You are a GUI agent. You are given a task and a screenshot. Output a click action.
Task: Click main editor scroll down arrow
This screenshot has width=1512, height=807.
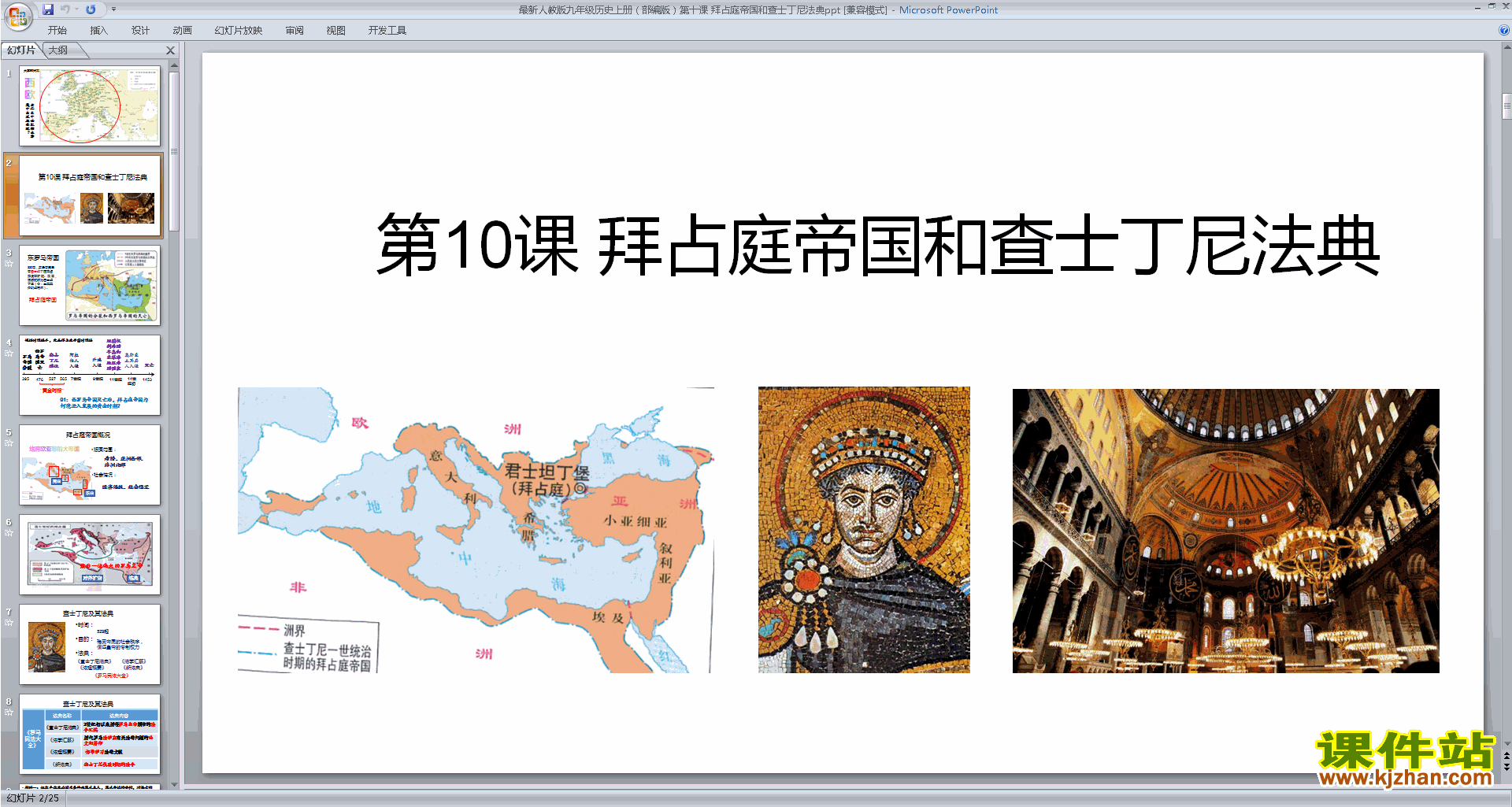point(1506,743)
